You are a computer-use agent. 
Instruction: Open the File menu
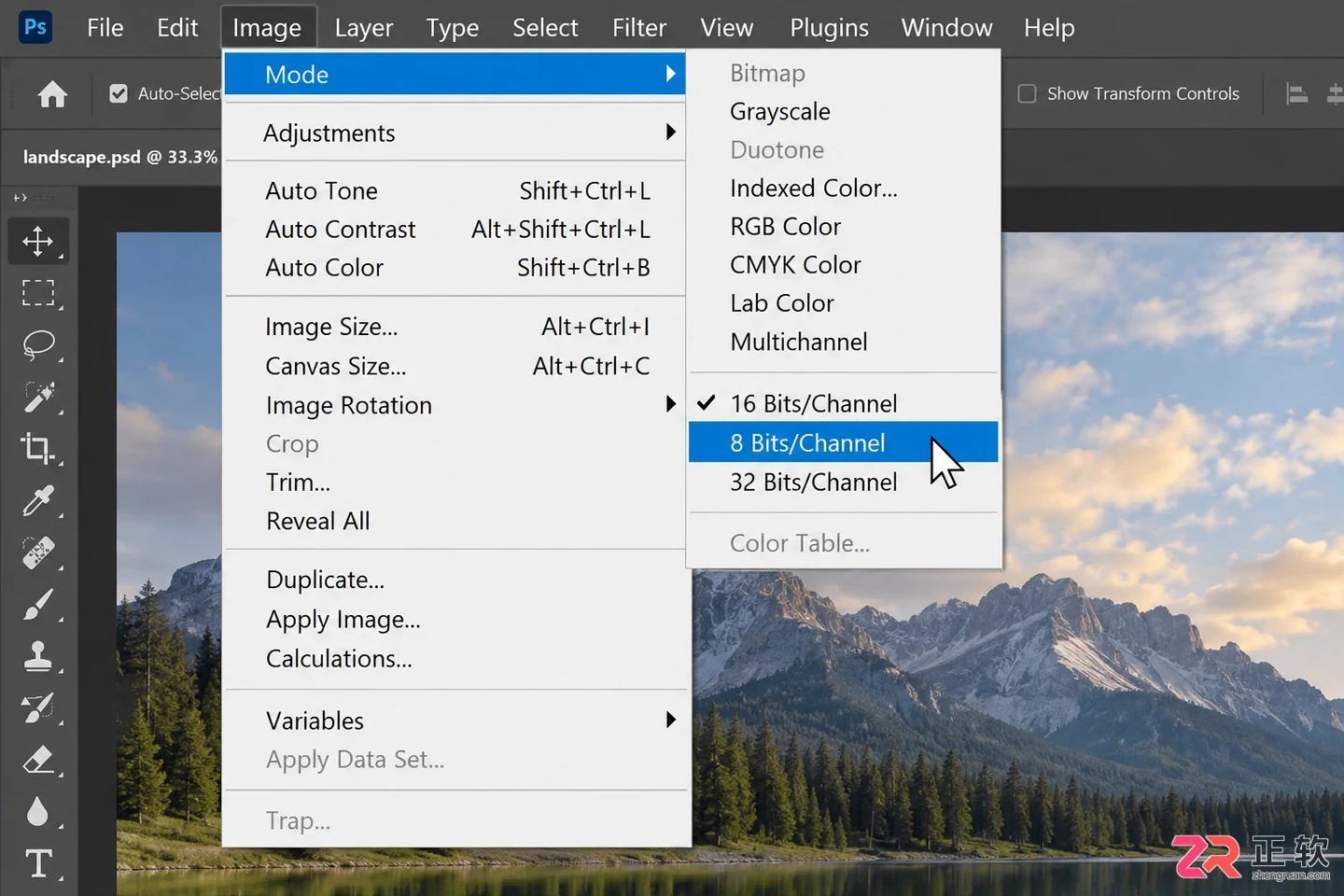coord(105,28)
